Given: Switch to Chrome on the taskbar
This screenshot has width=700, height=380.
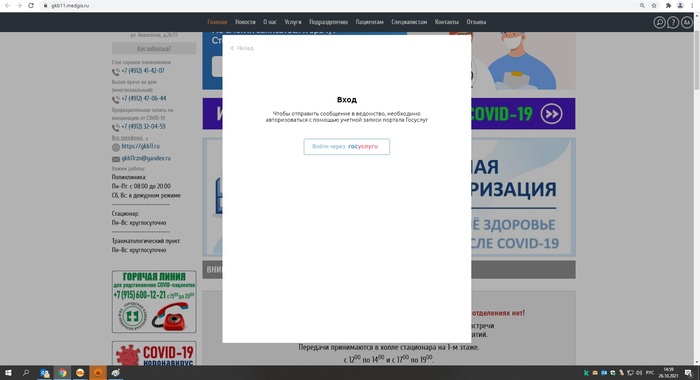Looking at the screenshot, I should tap(62, 372).
